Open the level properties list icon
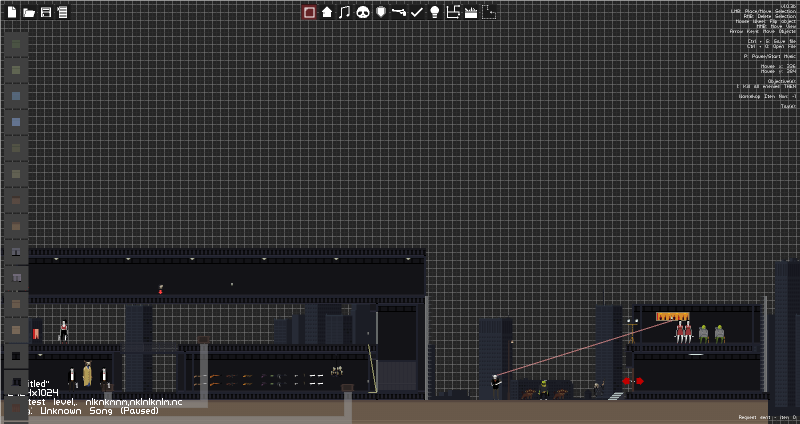Viewport: 800px width, 424px height. pos(62,12)
